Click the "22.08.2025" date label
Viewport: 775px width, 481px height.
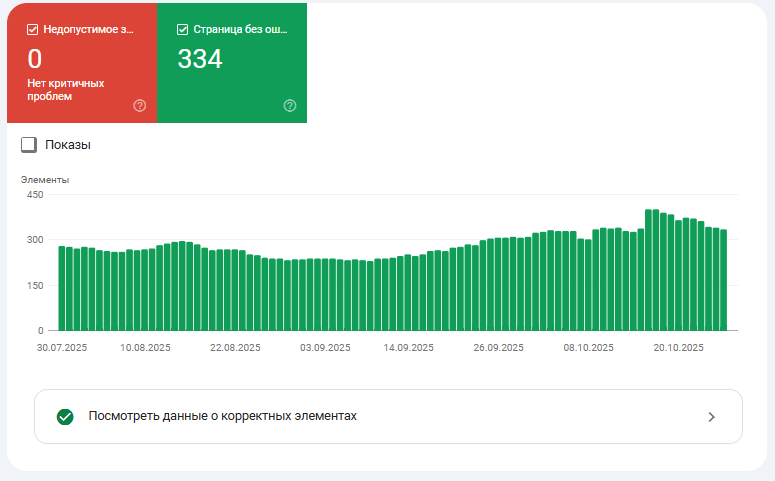click(235, 348)
